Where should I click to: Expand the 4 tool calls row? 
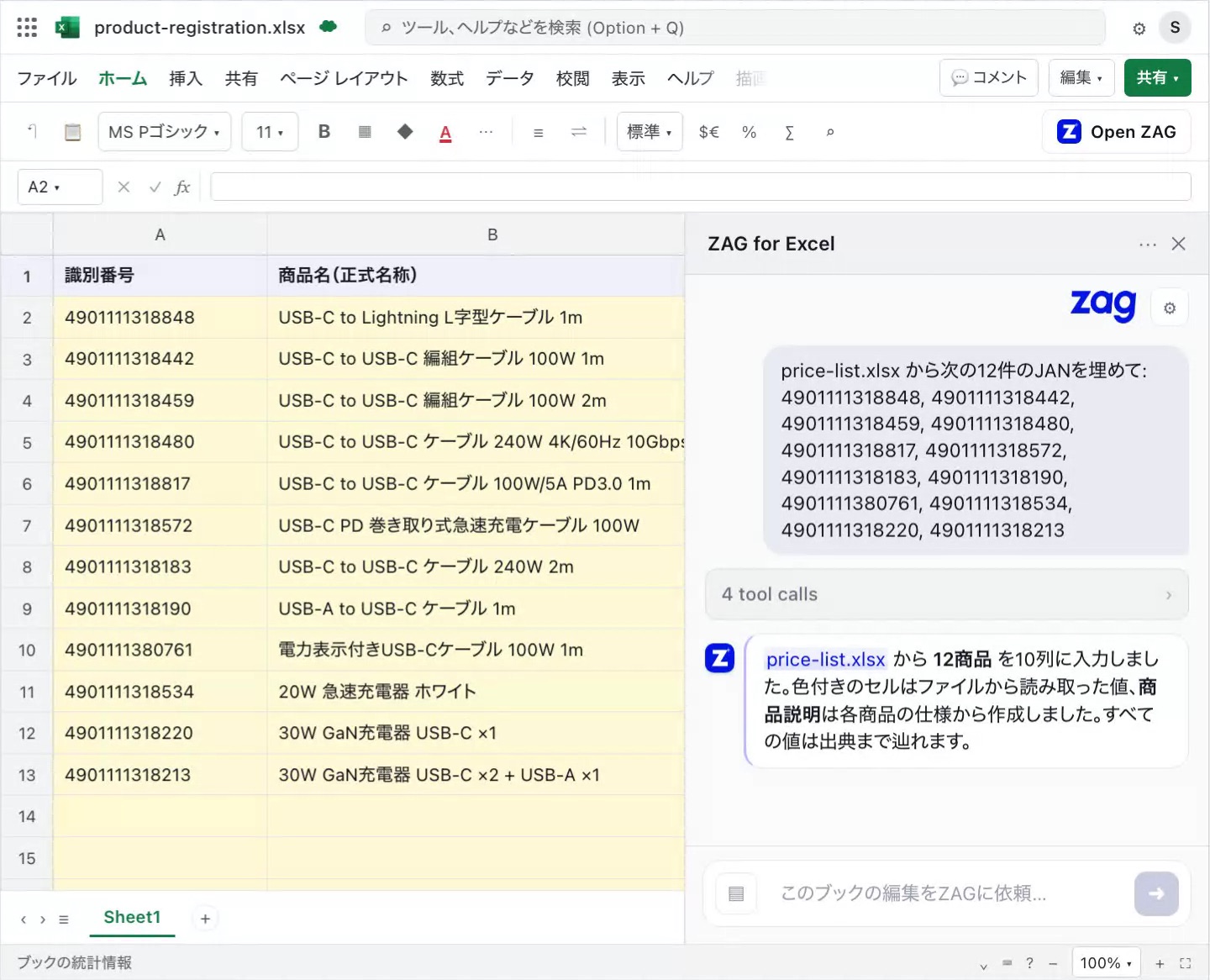947,594
